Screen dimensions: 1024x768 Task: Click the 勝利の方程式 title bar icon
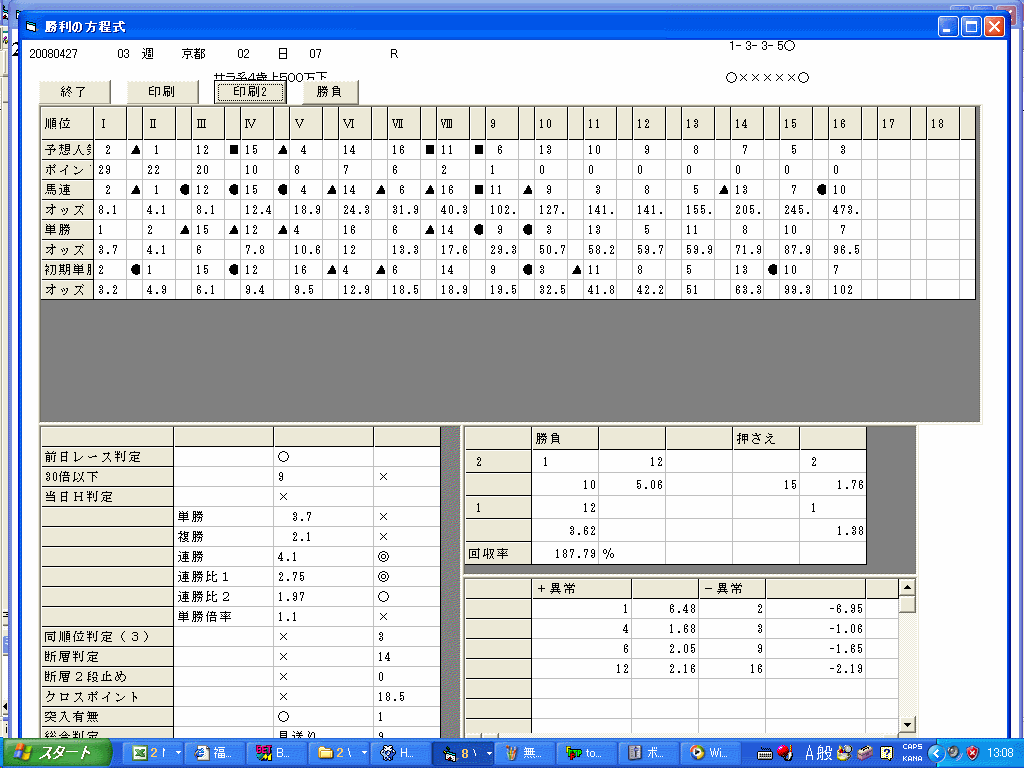click(x=31, y=27)
